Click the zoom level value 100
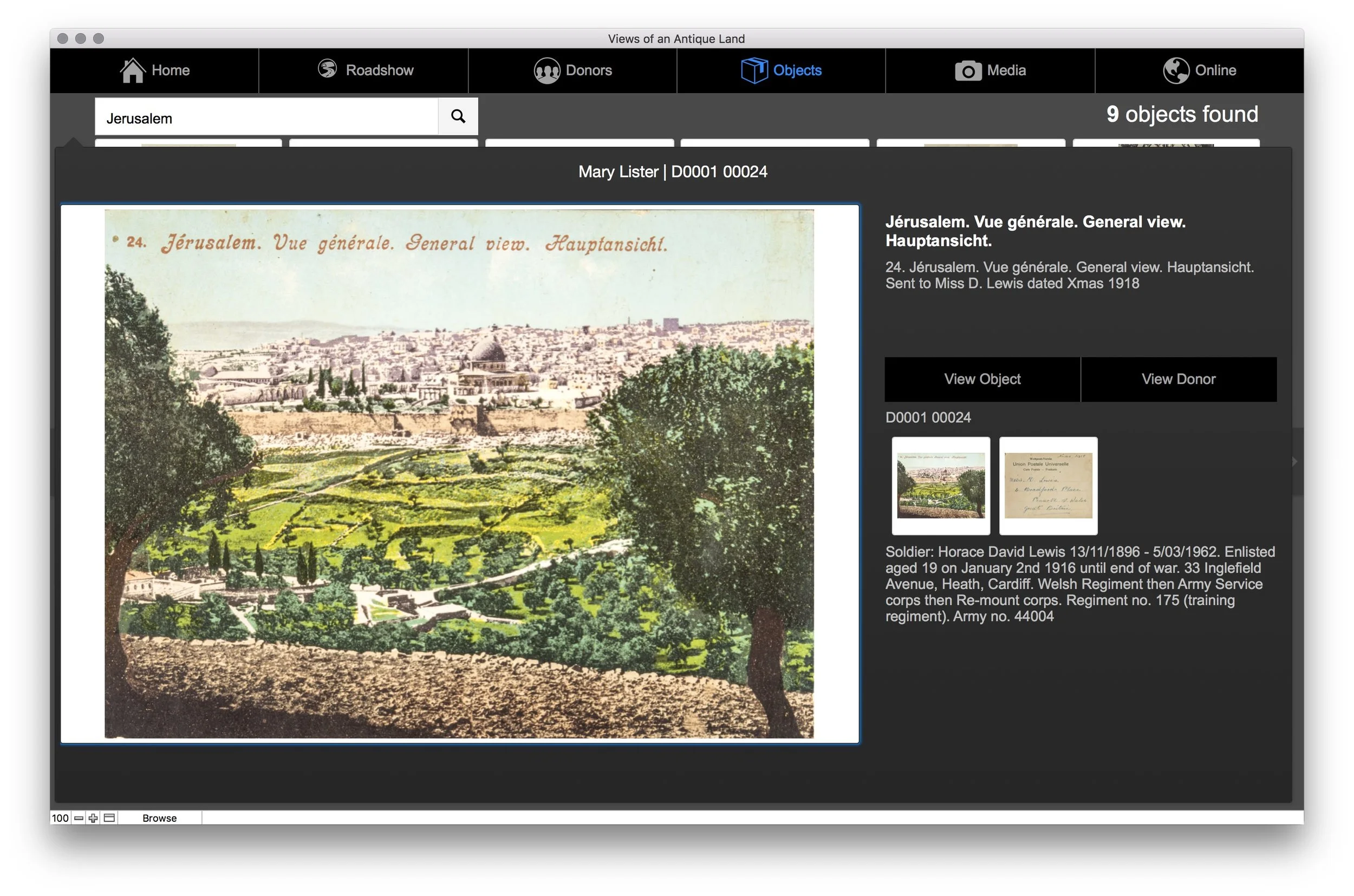1354x896 pixels. coord(60,817)
